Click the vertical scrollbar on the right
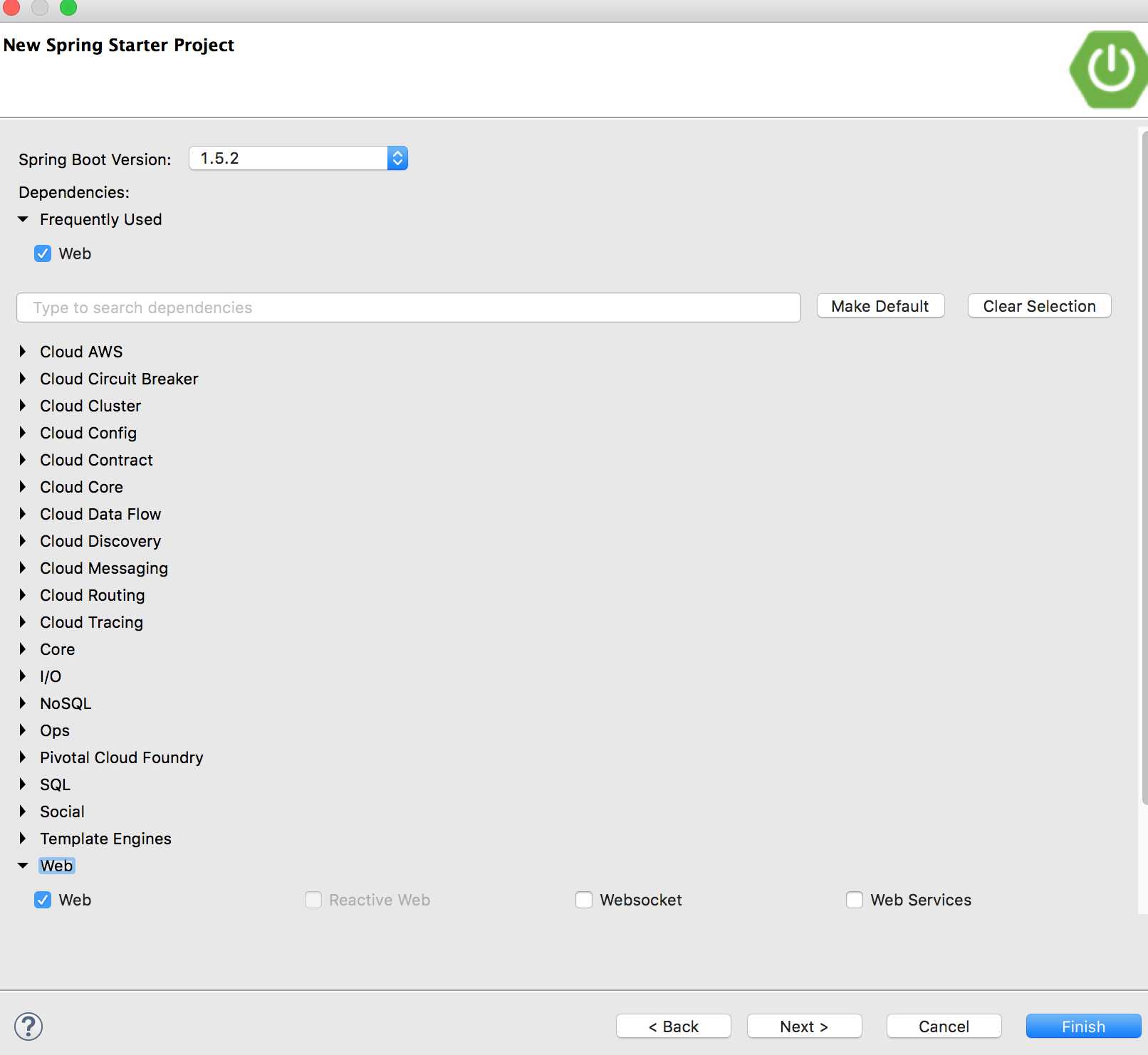Image resolution: width=1148 pixels, height=1055 pixels. 1144,466
